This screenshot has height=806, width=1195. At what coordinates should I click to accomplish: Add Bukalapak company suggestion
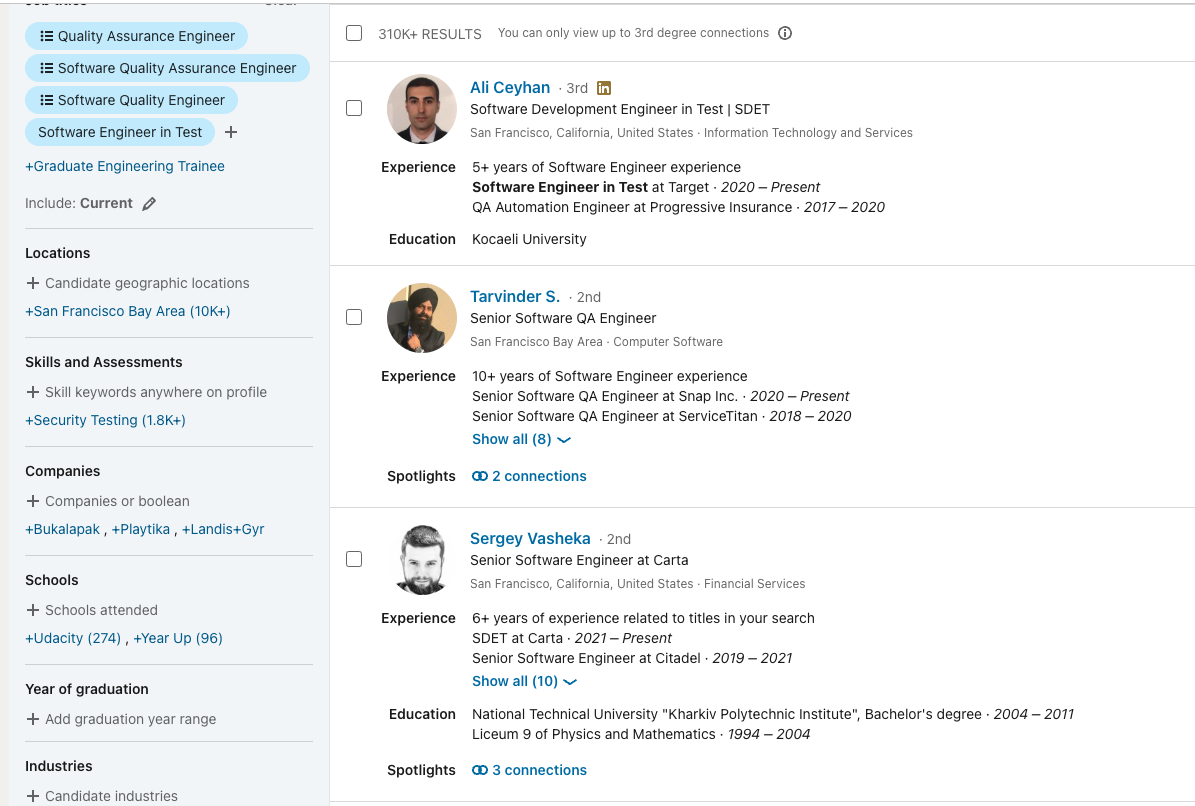[62, 529]
